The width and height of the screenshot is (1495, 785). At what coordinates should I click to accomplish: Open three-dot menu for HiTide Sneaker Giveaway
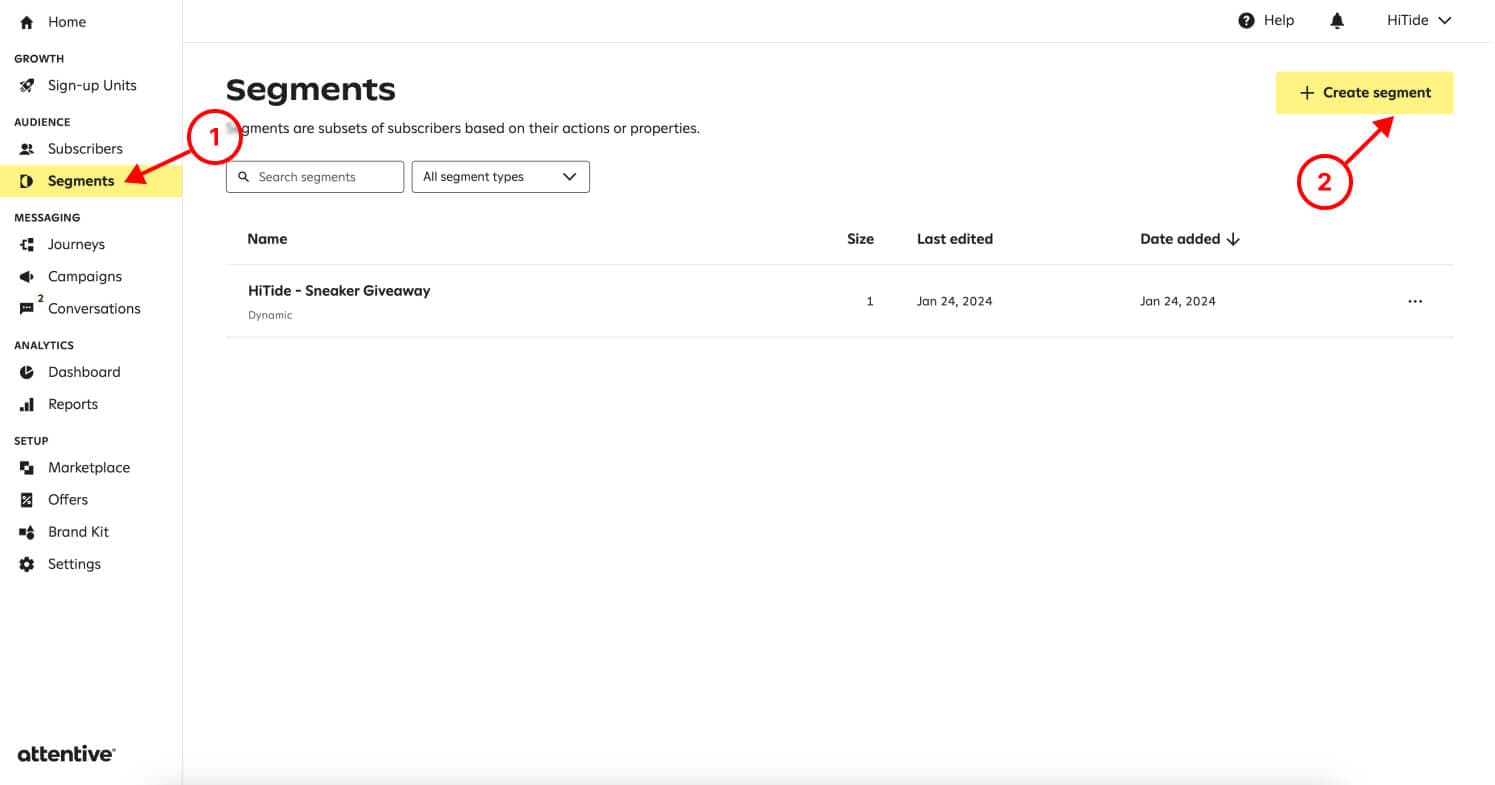(x=1414, y=301)
